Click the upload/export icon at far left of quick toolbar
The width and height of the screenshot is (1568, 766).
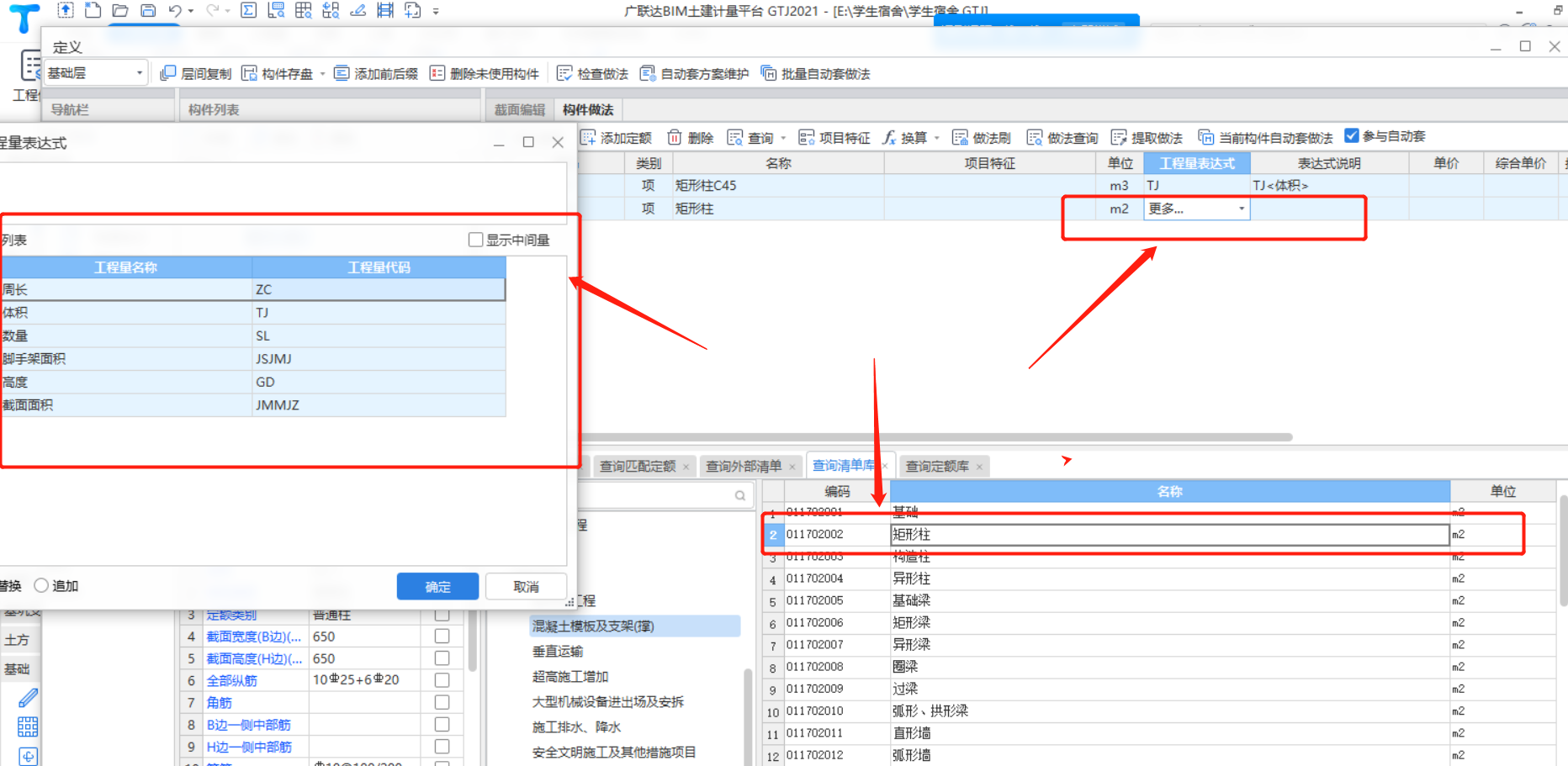coord(66,10)
